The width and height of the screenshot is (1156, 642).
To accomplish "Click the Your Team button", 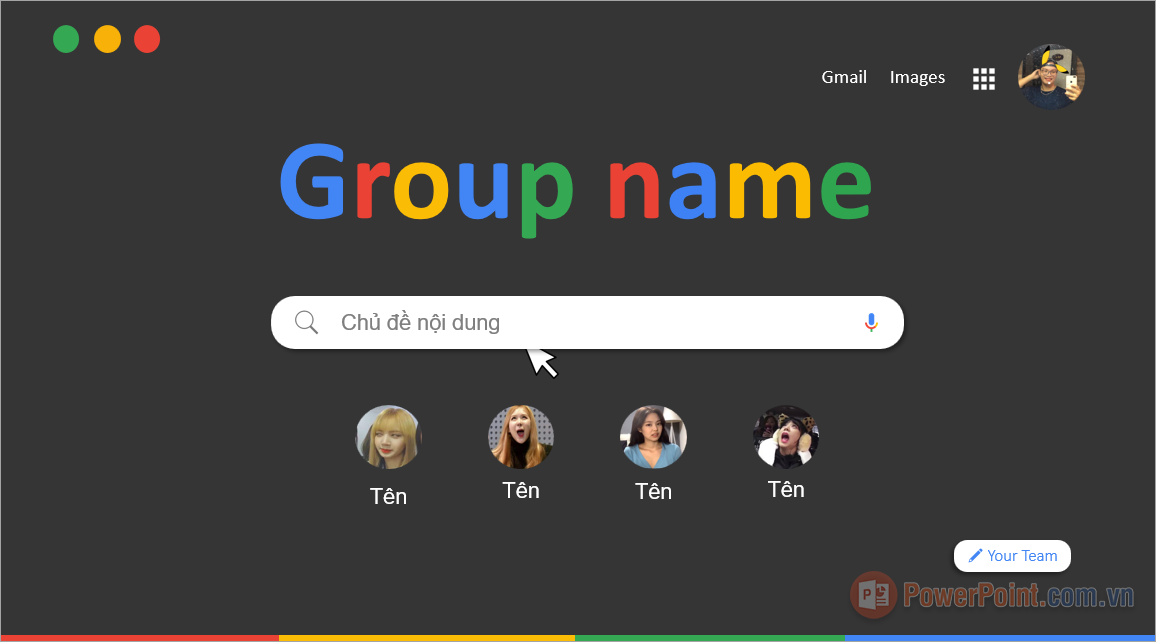I will pyautogui.click(x=1012, y=556).
